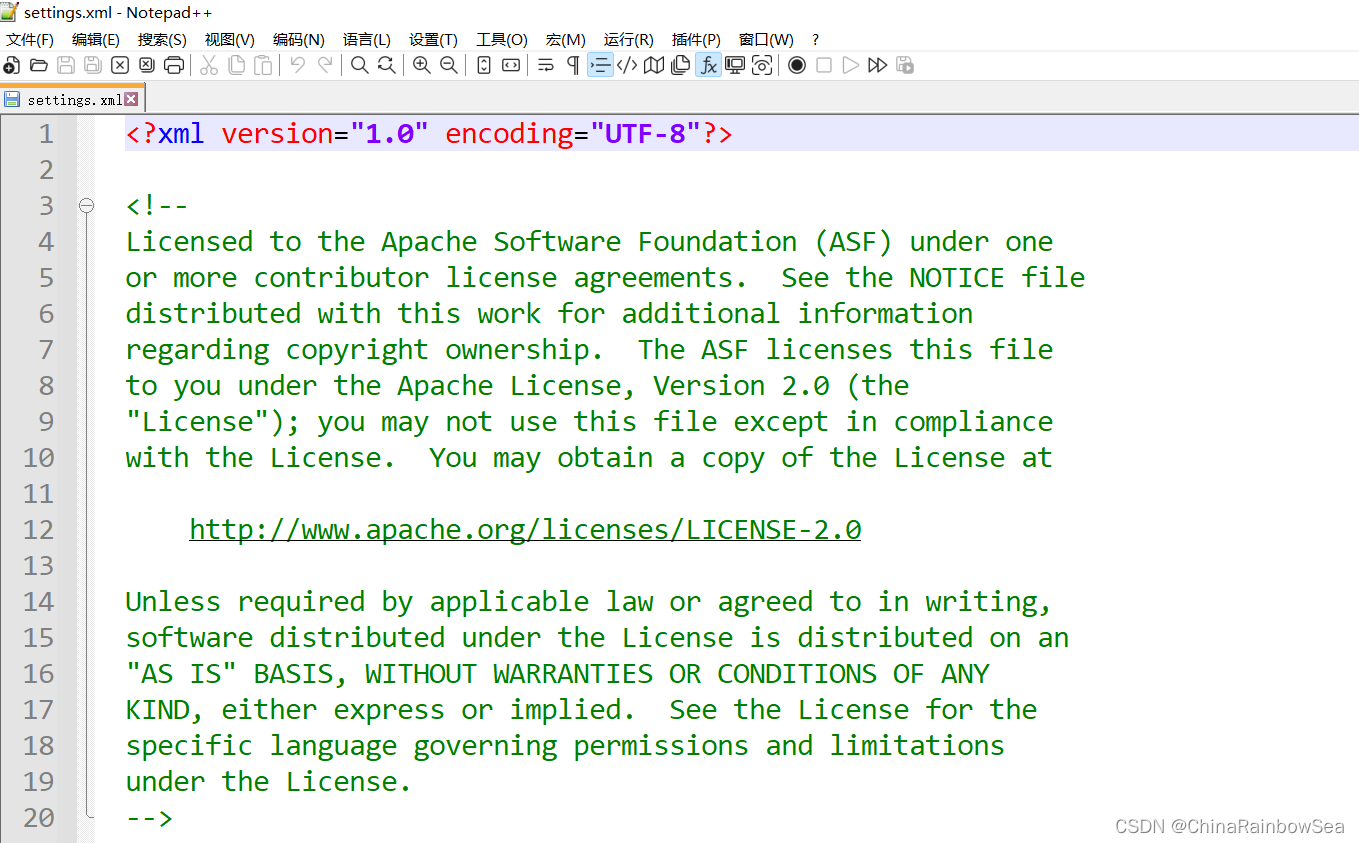This screenshot has height=843, width=1359.
Task: Close current document via toolbar X icon
Action: coord(120,65)
